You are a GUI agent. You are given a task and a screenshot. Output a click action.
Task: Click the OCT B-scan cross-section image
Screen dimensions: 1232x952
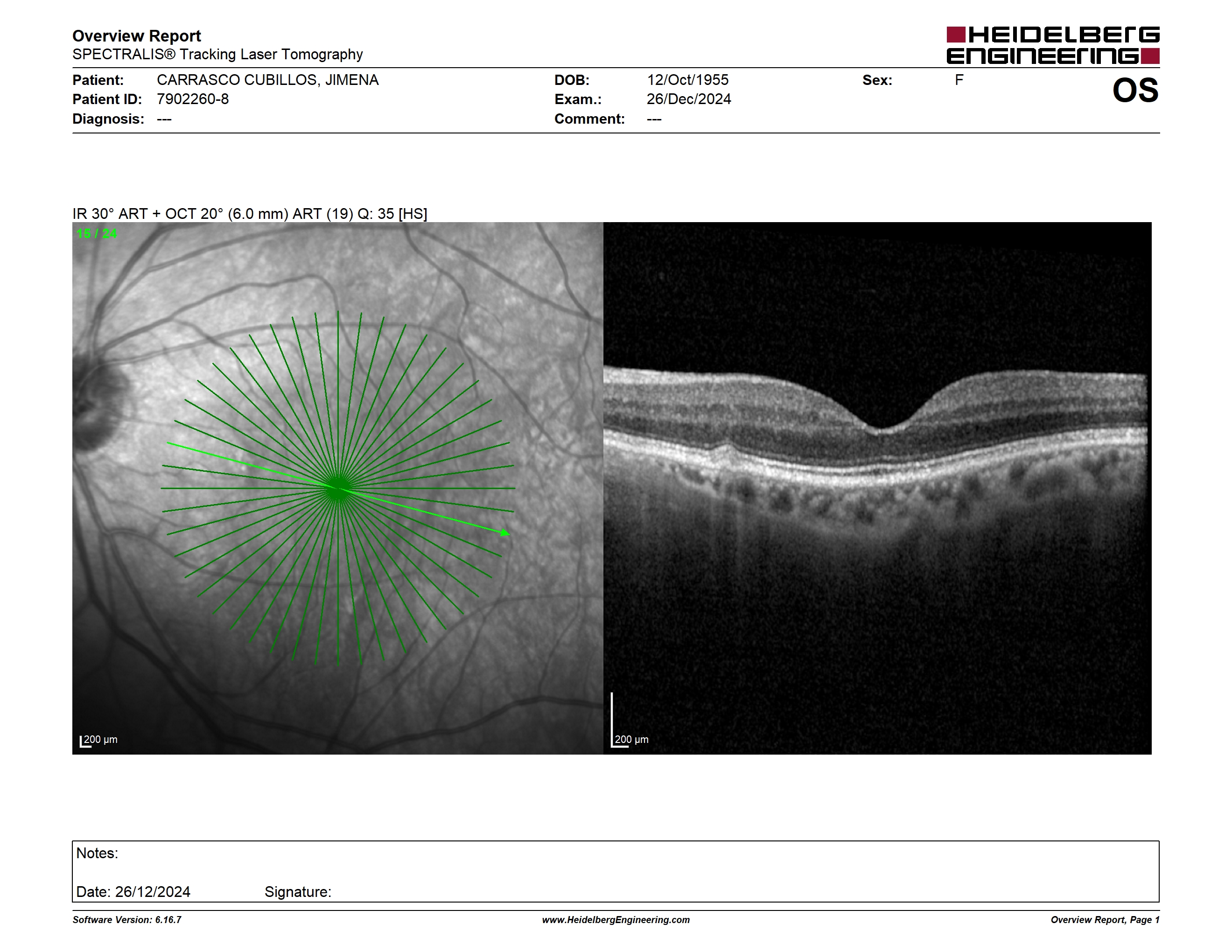pos(877,489)
